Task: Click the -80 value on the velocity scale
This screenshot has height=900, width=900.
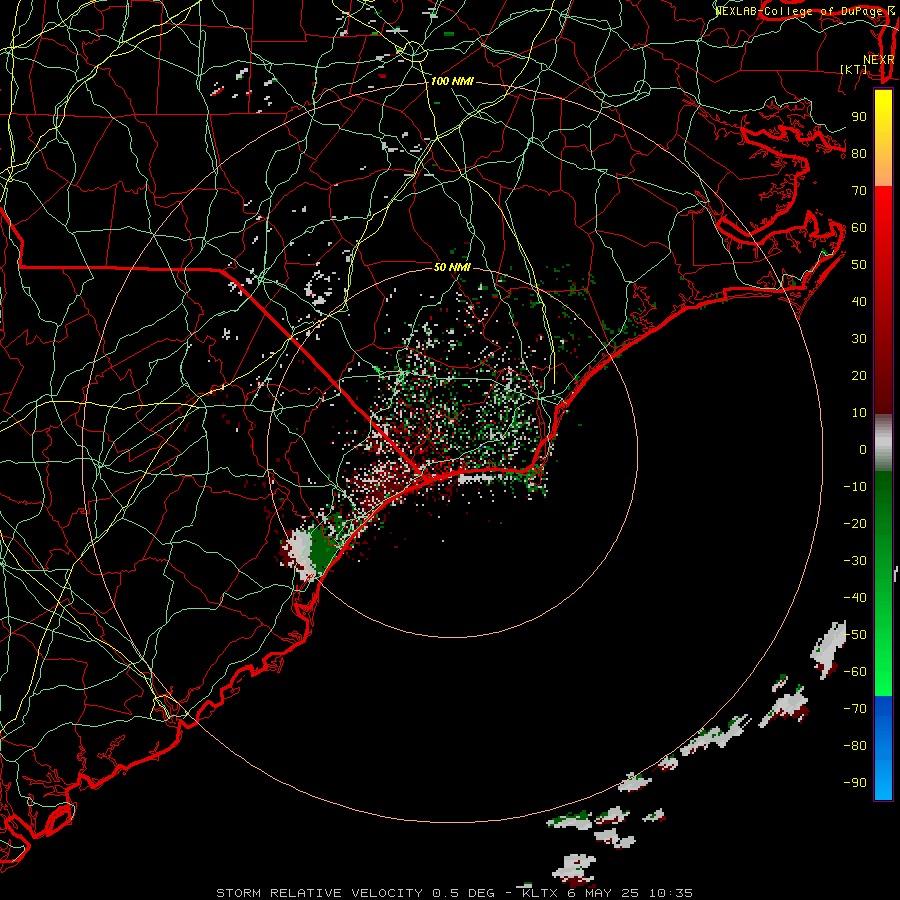Action: [855, 746]
